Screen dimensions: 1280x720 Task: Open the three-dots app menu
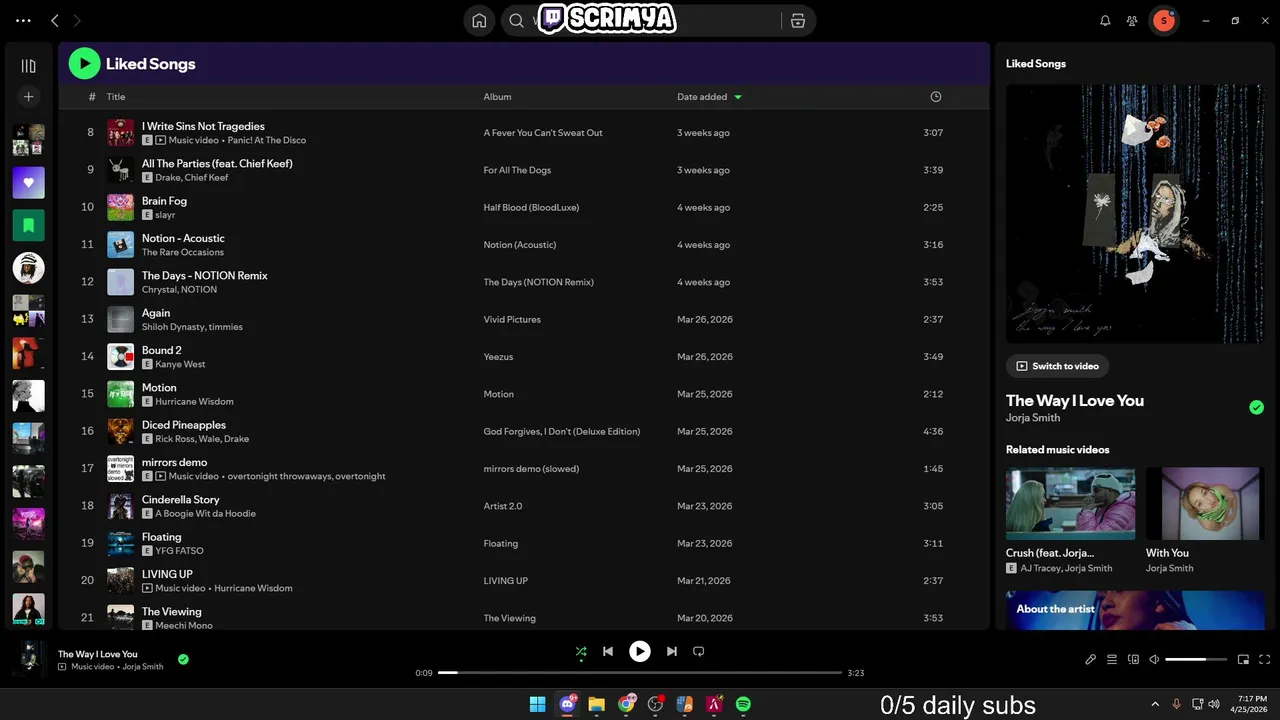click(23, 20)
